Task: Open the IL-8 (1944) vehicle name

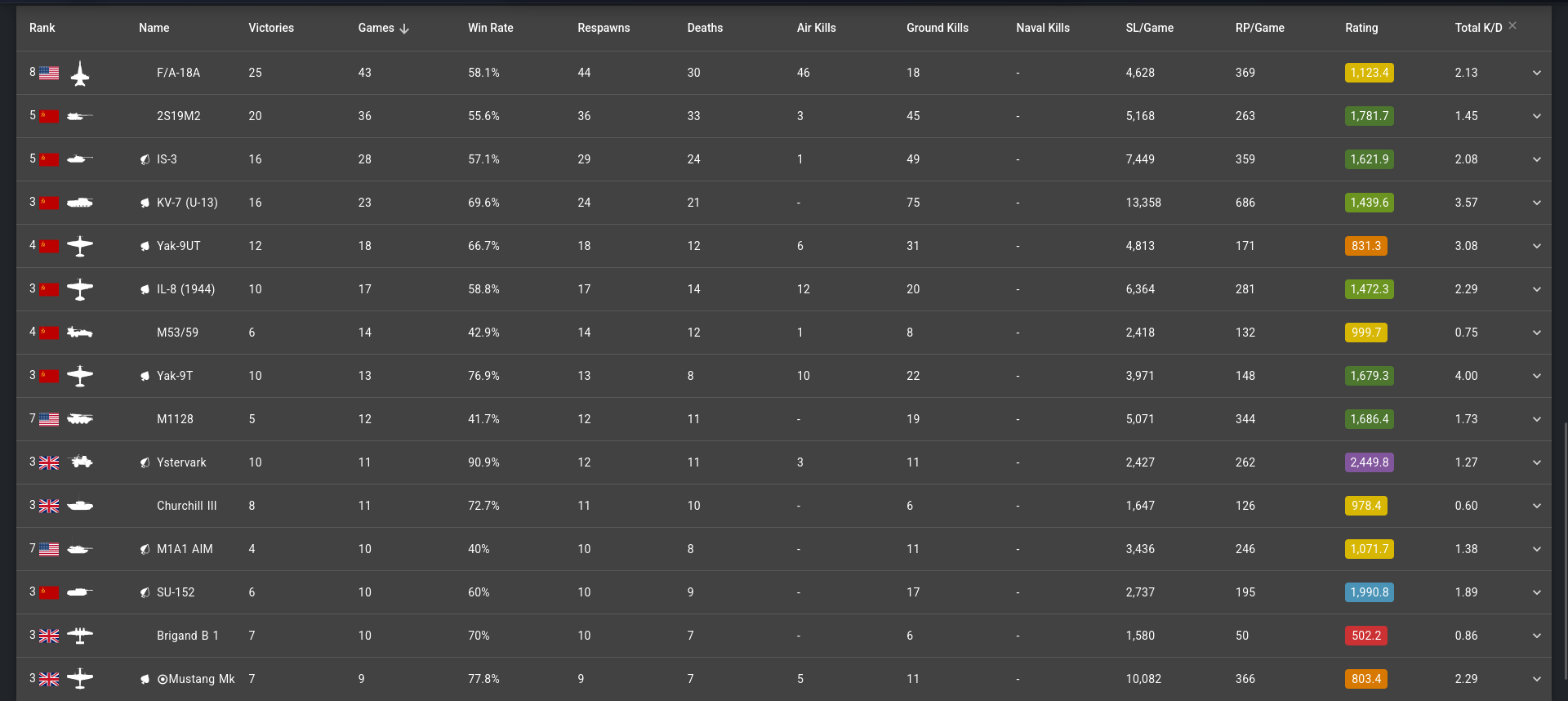Action: pos(185,289)
